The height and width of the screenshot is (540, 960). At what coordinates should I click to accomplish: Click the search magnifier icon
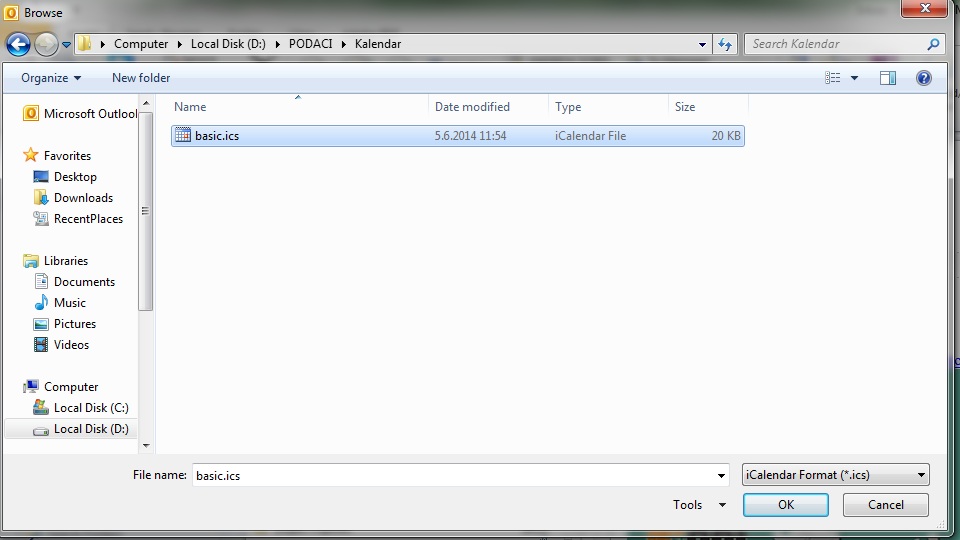pyautogui.click(x=934, y=44)
